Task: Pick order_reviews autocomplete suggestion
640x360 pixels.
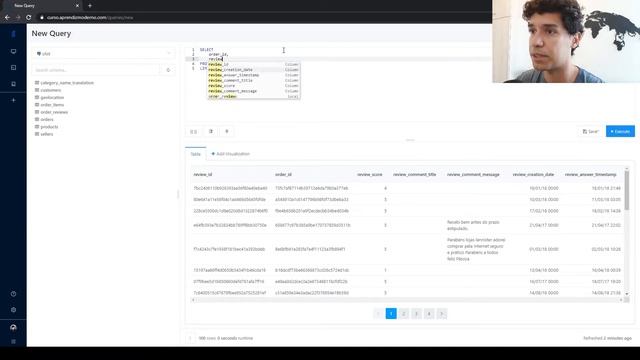Action: (253, 96)
